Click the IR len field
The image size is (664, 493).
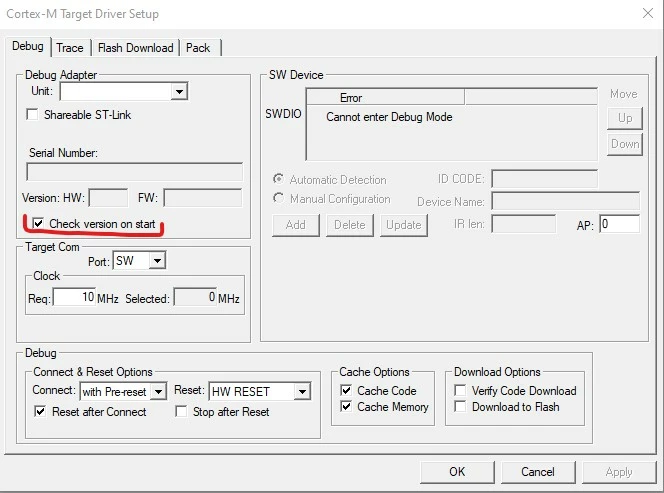click(523, 224)
